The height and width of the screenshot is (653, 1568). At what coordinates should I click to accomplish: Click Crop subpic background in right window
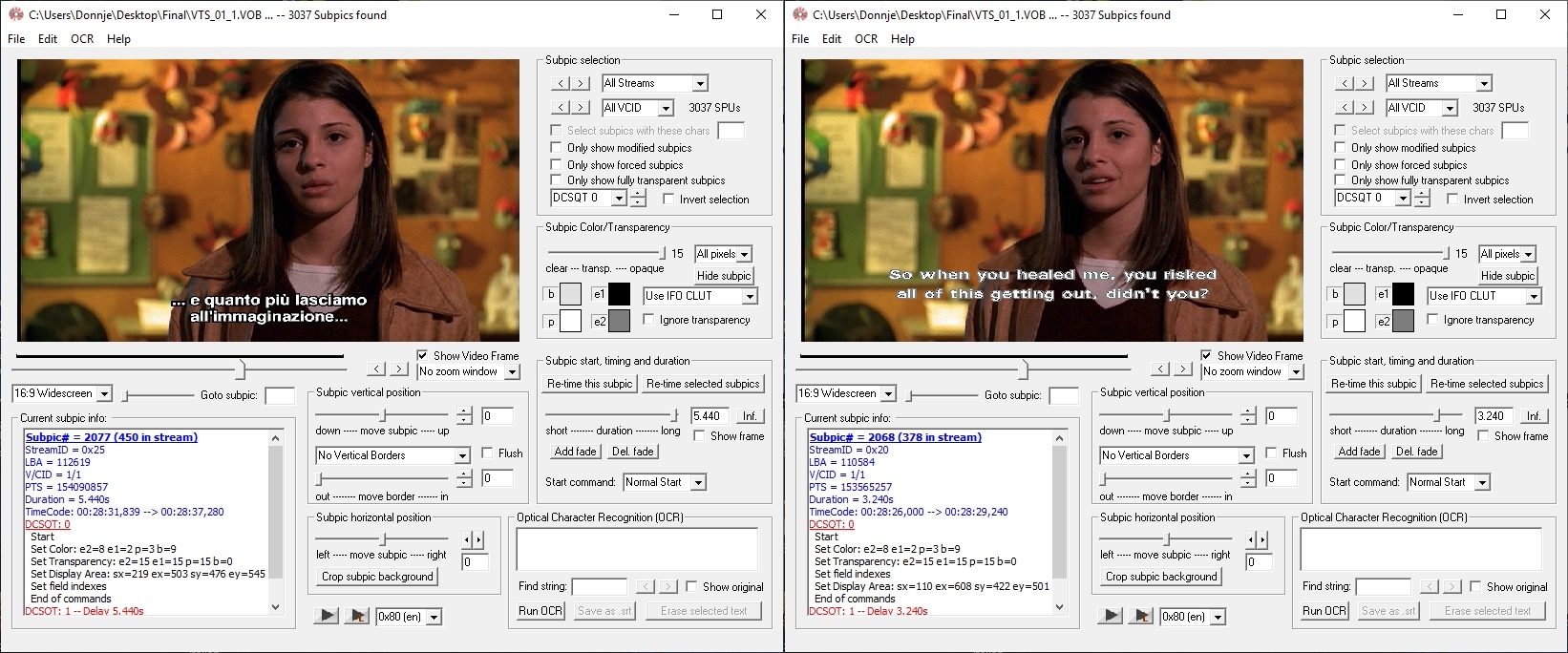pyautogui.click(x=1161, y=577)
